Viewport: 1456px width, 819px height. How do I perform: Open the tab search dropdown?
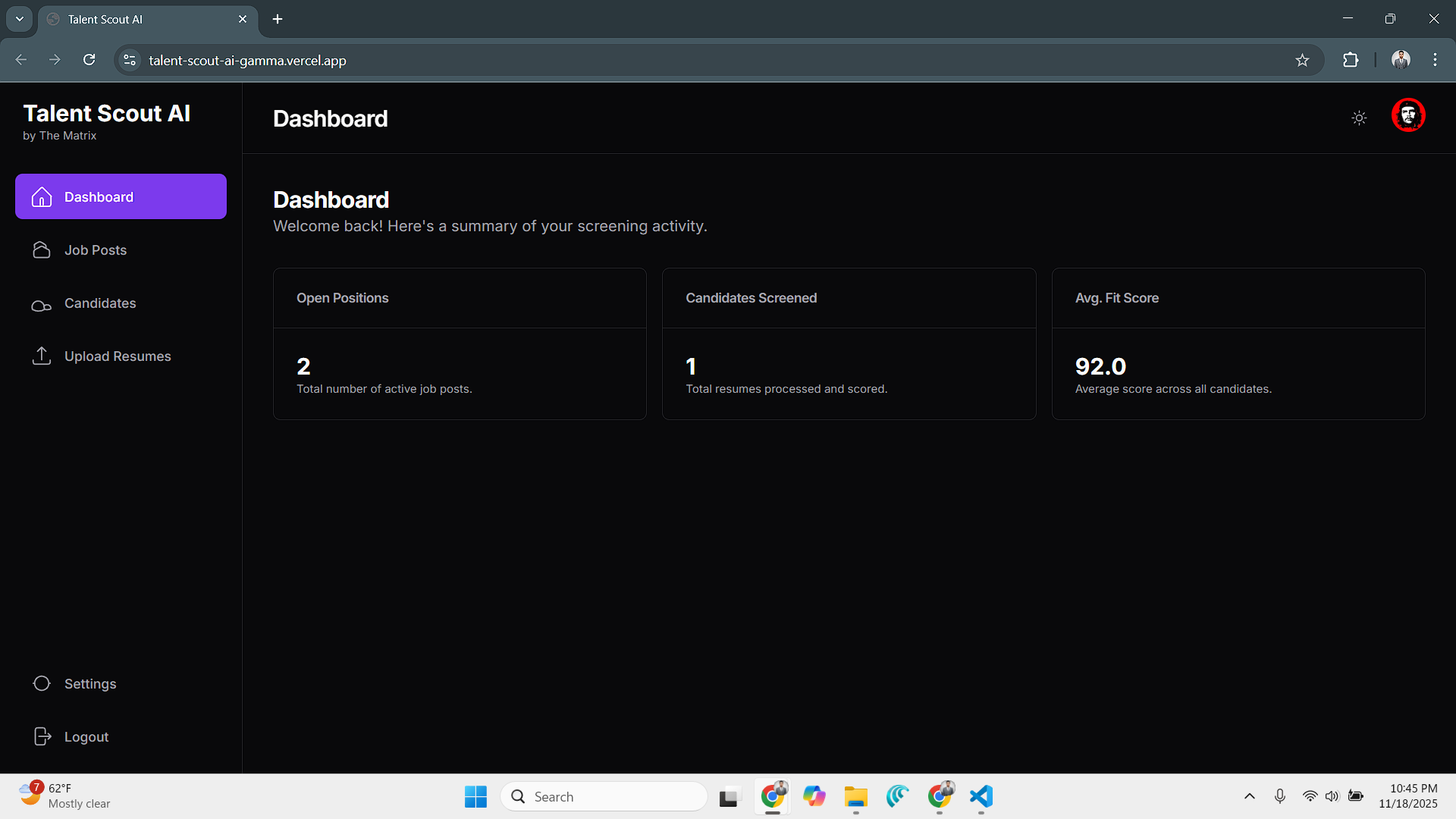click(19, 18)
